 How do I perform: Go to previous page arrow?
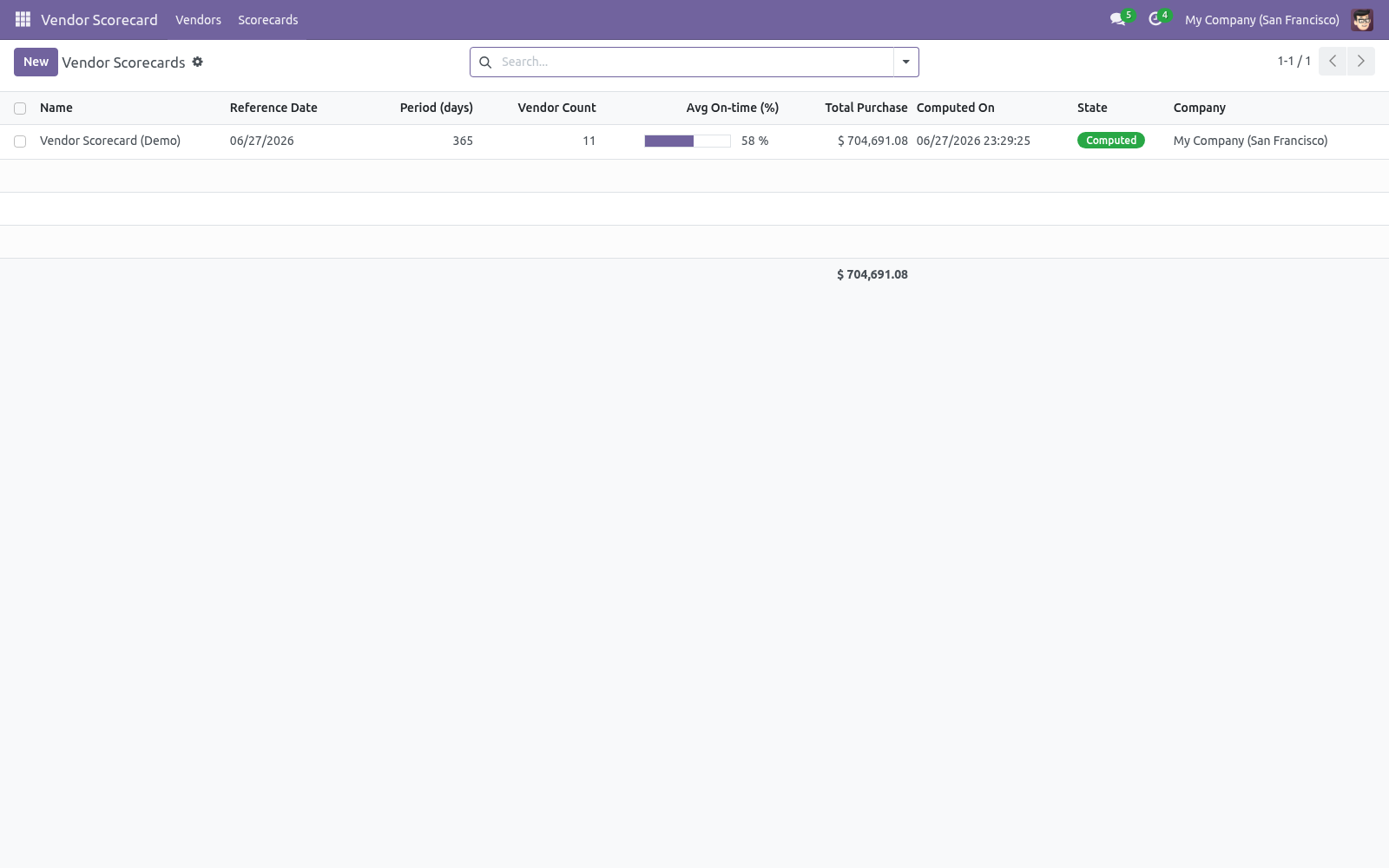click(x=1333, y=61)
